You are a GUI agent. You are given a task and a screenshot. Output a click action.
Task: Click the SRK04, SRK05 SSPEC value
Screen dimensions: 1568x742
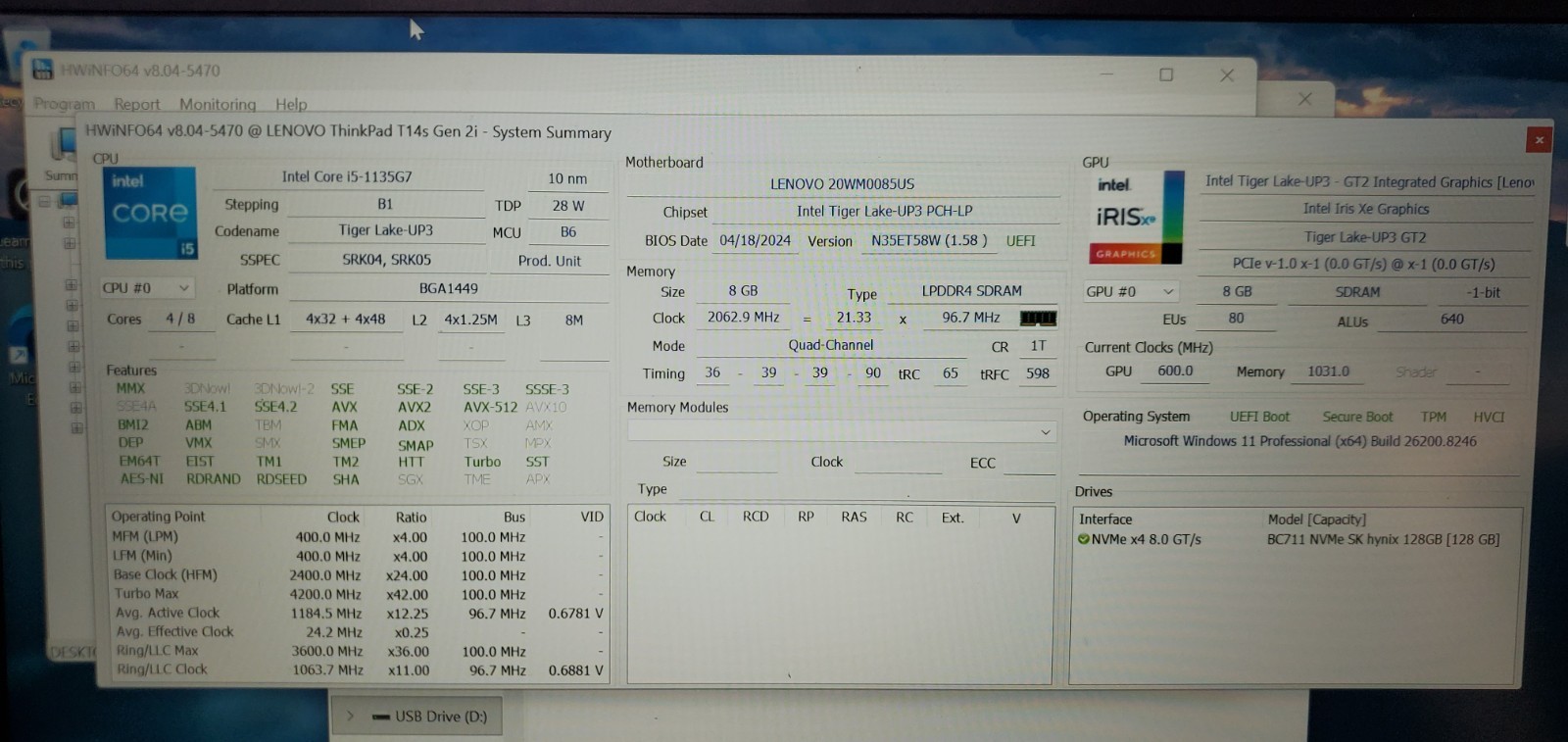[x=386, y=260]
